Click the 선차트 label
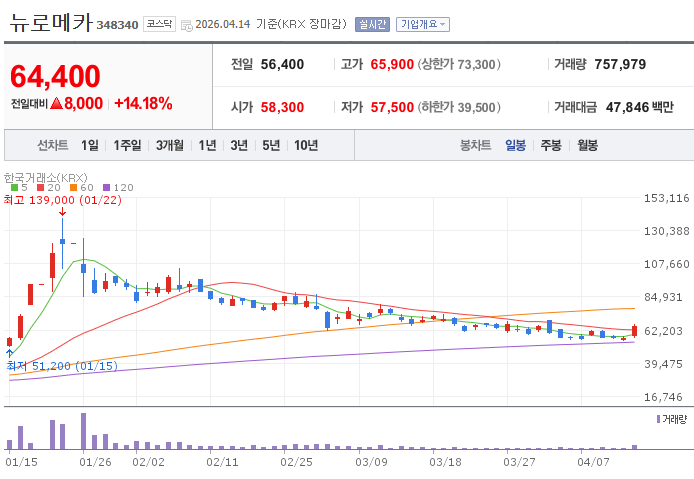The image size is (694, 479). click(53, 145)
